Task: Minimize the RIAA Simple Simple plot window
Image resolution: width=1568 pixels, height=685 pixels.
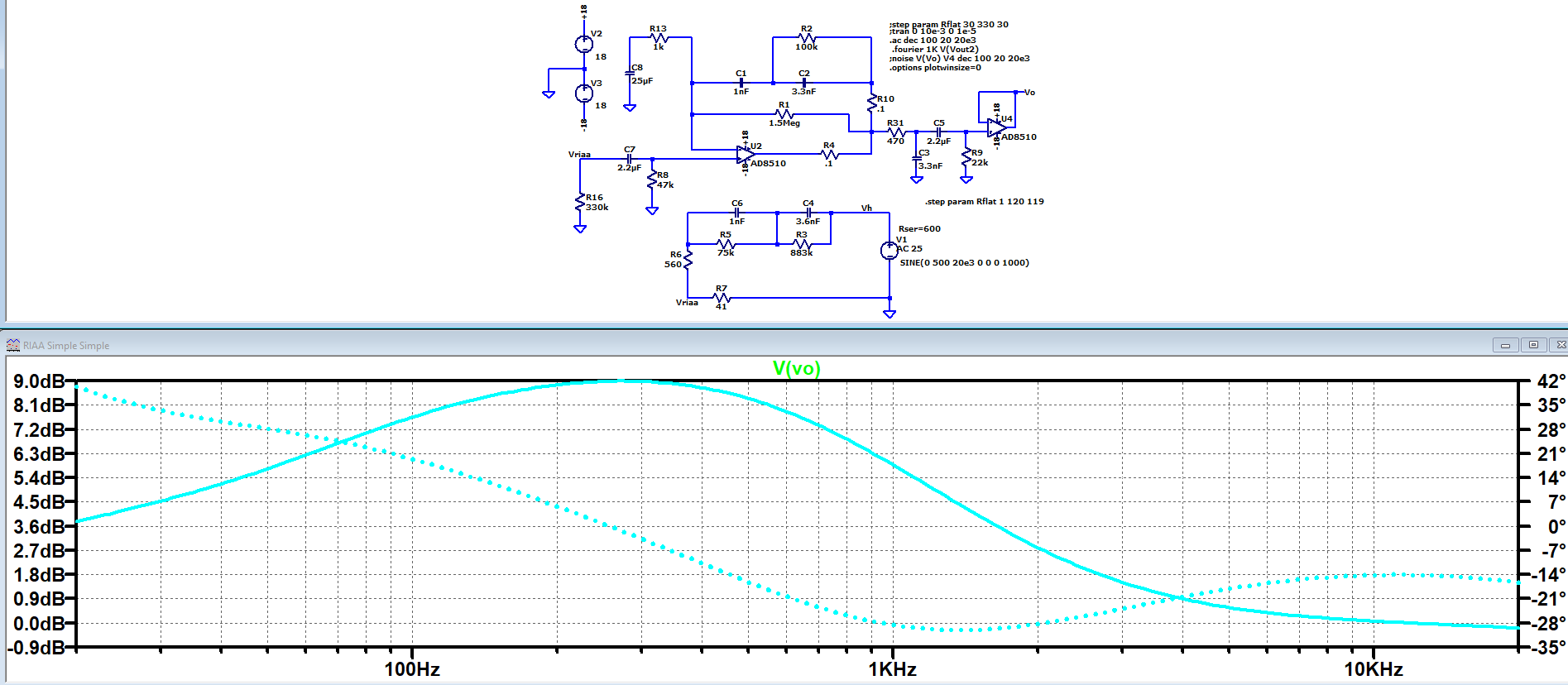Action: pyautogui.click(x=1505, y=345)
